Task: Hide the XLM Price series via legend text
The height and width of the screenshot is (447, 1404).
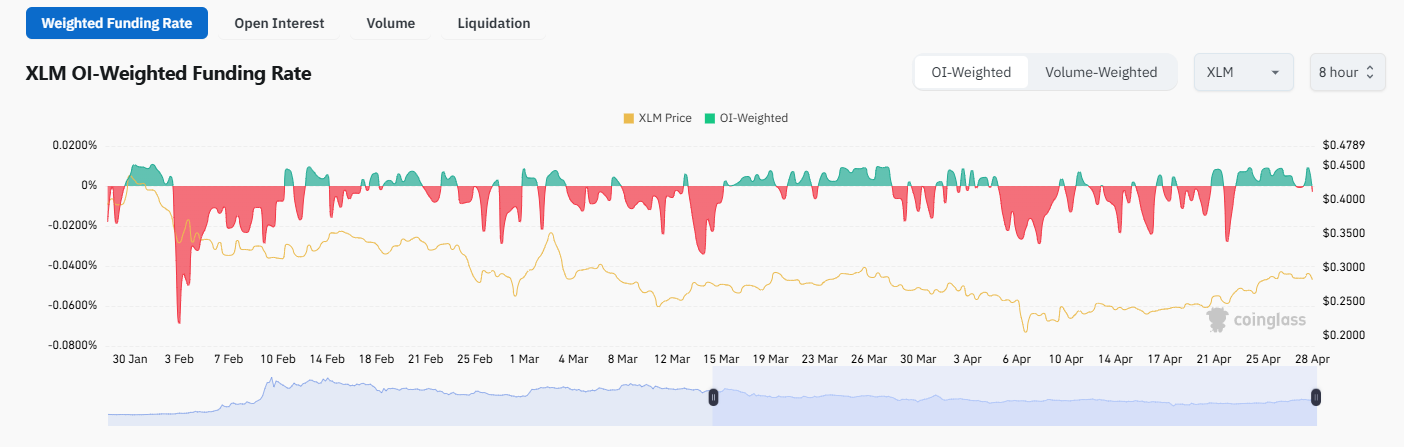Action: click(664, 118)
